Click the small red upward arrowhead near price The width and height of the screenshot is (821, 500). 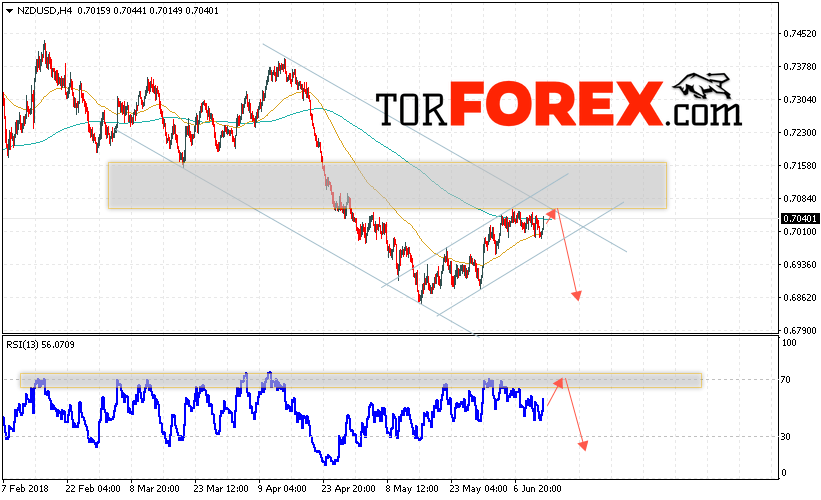tap(551, 213)
